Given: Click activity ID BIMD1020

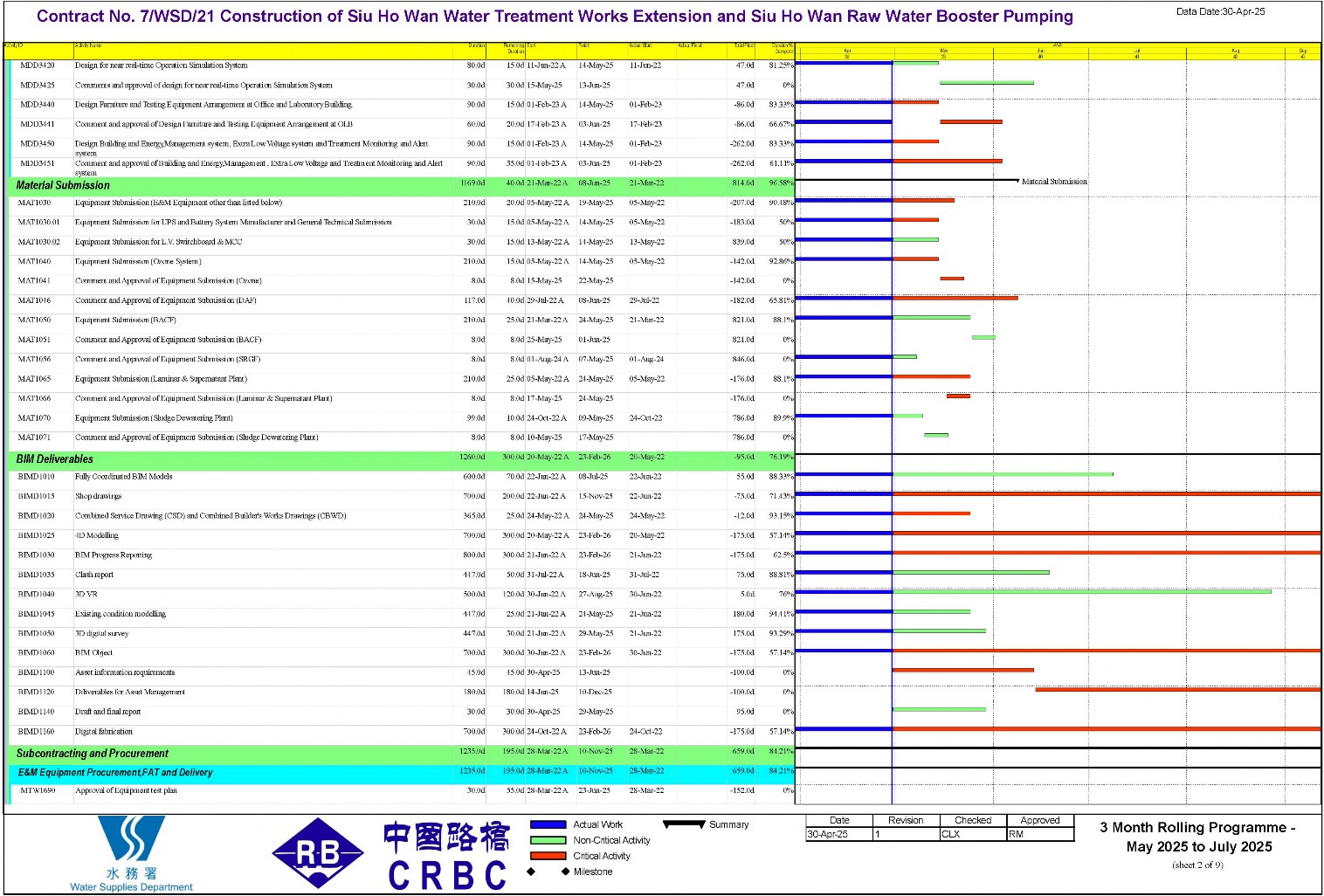Looking at the screenshot, I should point(37,516).
